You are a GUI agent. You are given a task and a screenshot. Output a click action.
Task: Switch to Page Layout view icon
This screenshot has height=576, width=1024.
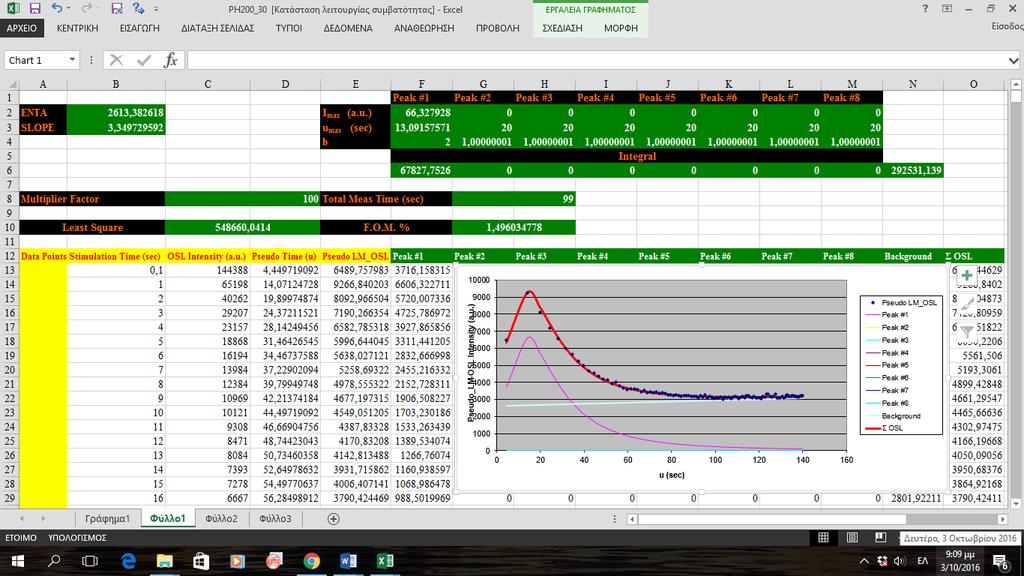click(852, 537)
